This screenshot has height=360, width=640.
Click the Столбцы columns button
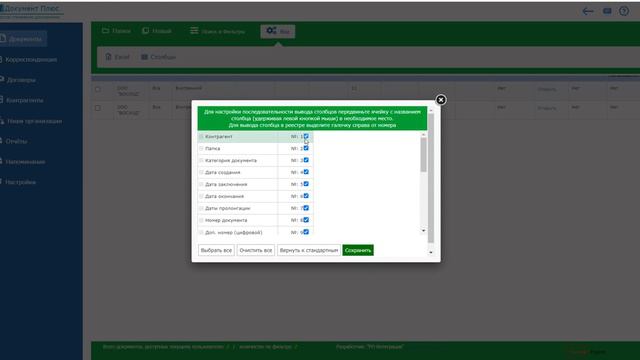(x=158, y=57)
